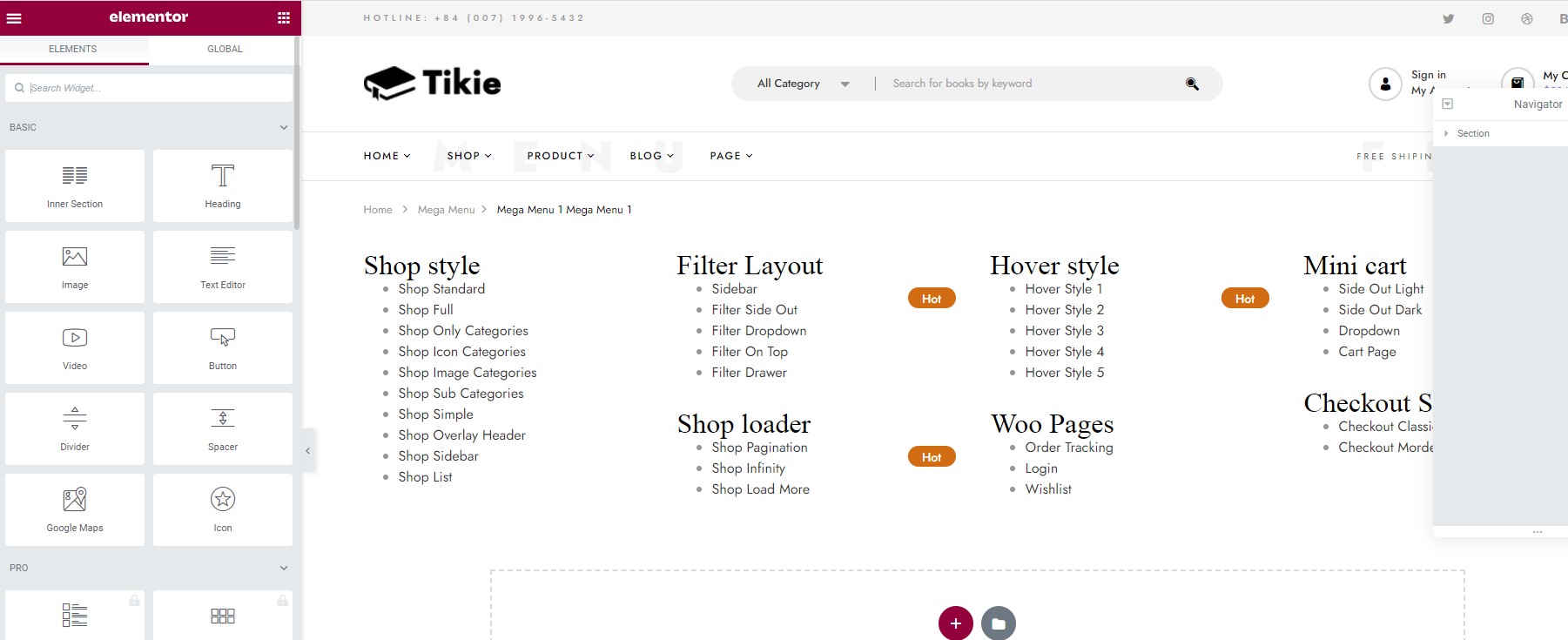Select the Google Maps widget

coord(75,509)
